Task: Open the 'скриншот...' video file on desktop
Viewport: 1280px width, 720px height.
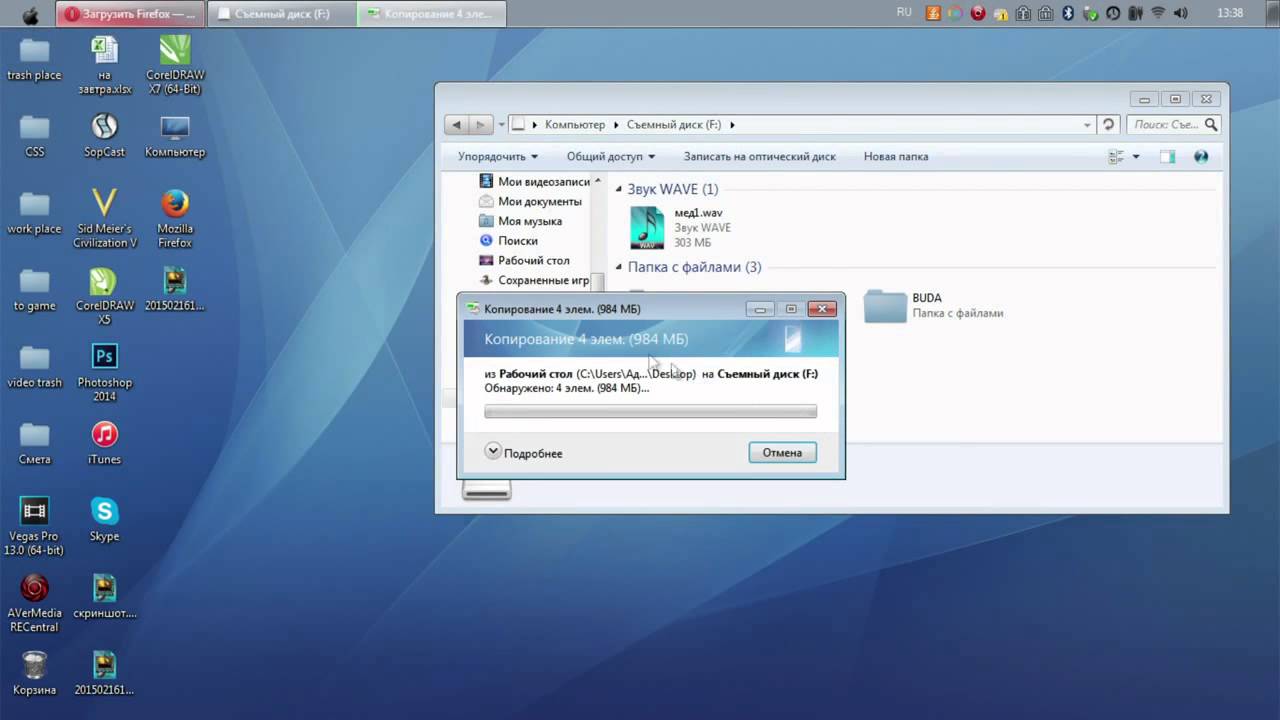Action: pyautogui.click(x=104, y=597)
